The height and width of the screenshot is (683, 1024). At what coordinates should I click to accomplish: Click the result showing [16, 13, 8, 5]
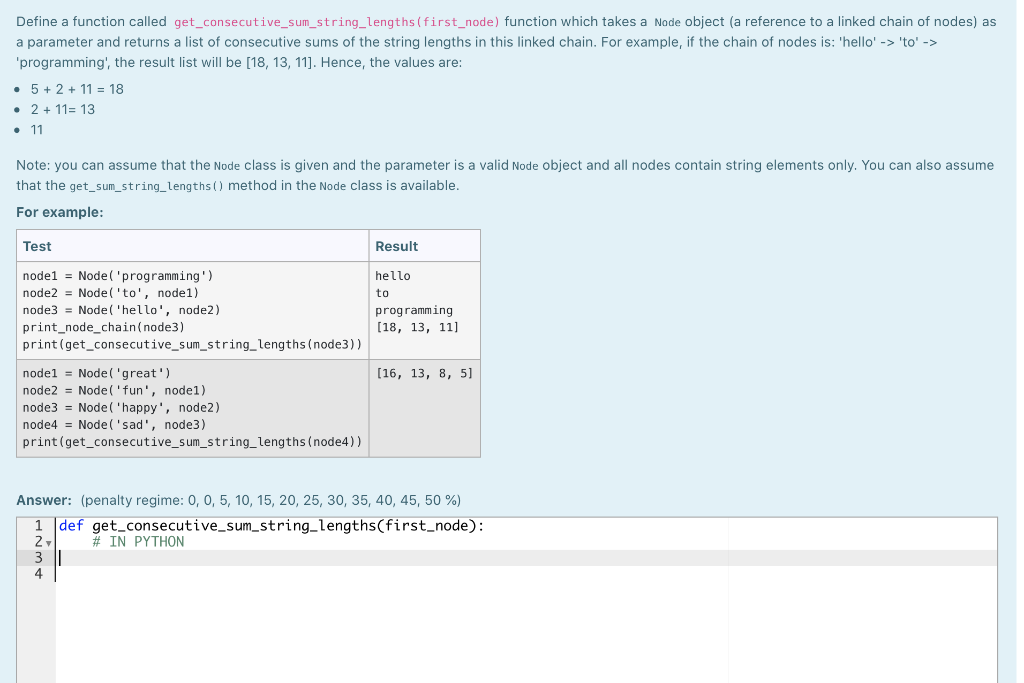tap(424, 373)
